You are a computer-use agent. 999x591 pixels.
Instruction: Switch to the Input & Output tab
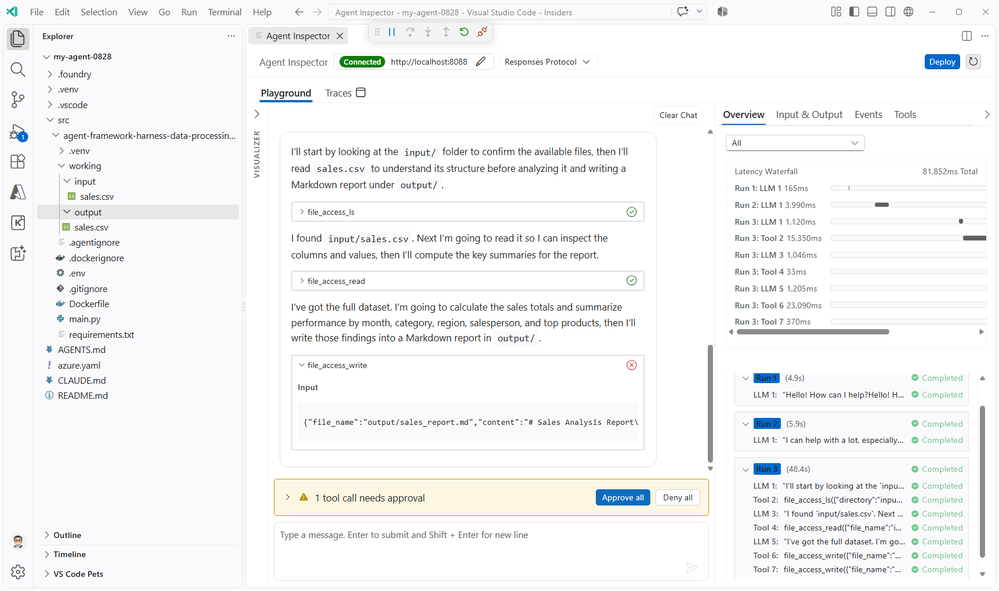(809, 115)
